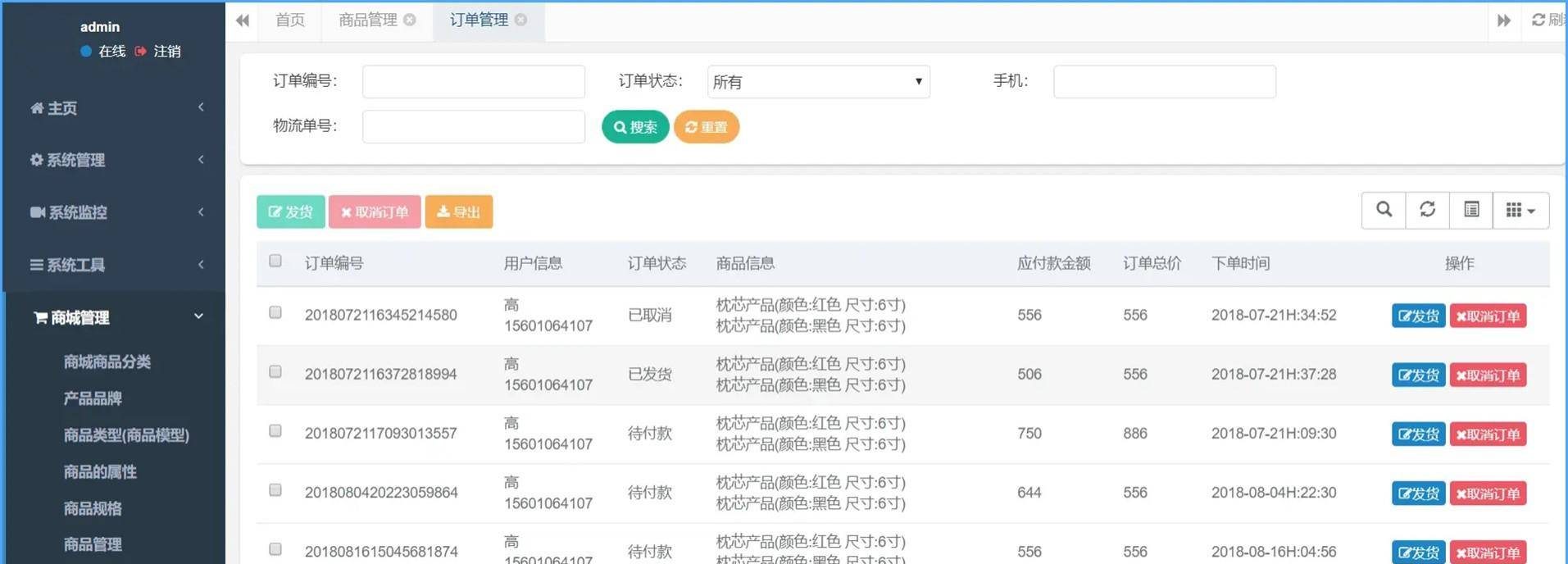Click the orange 导出 export button
The image size is (1568, 564).
(x=458, y=211)
